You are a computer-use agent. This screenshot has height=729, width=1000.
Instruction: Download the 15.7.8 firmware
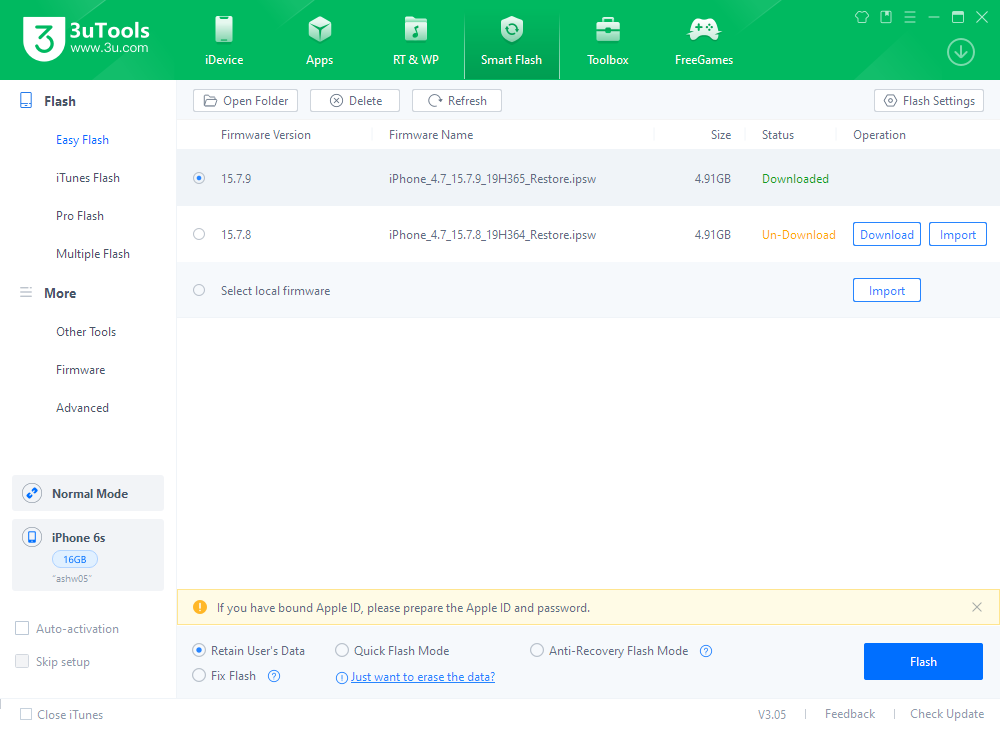886,235
